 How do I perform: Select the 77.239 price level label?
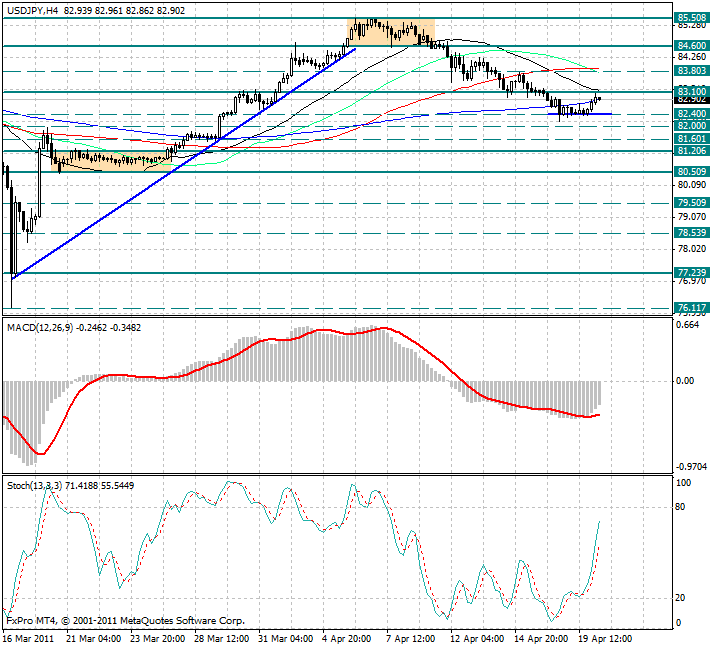coord(691,272)
